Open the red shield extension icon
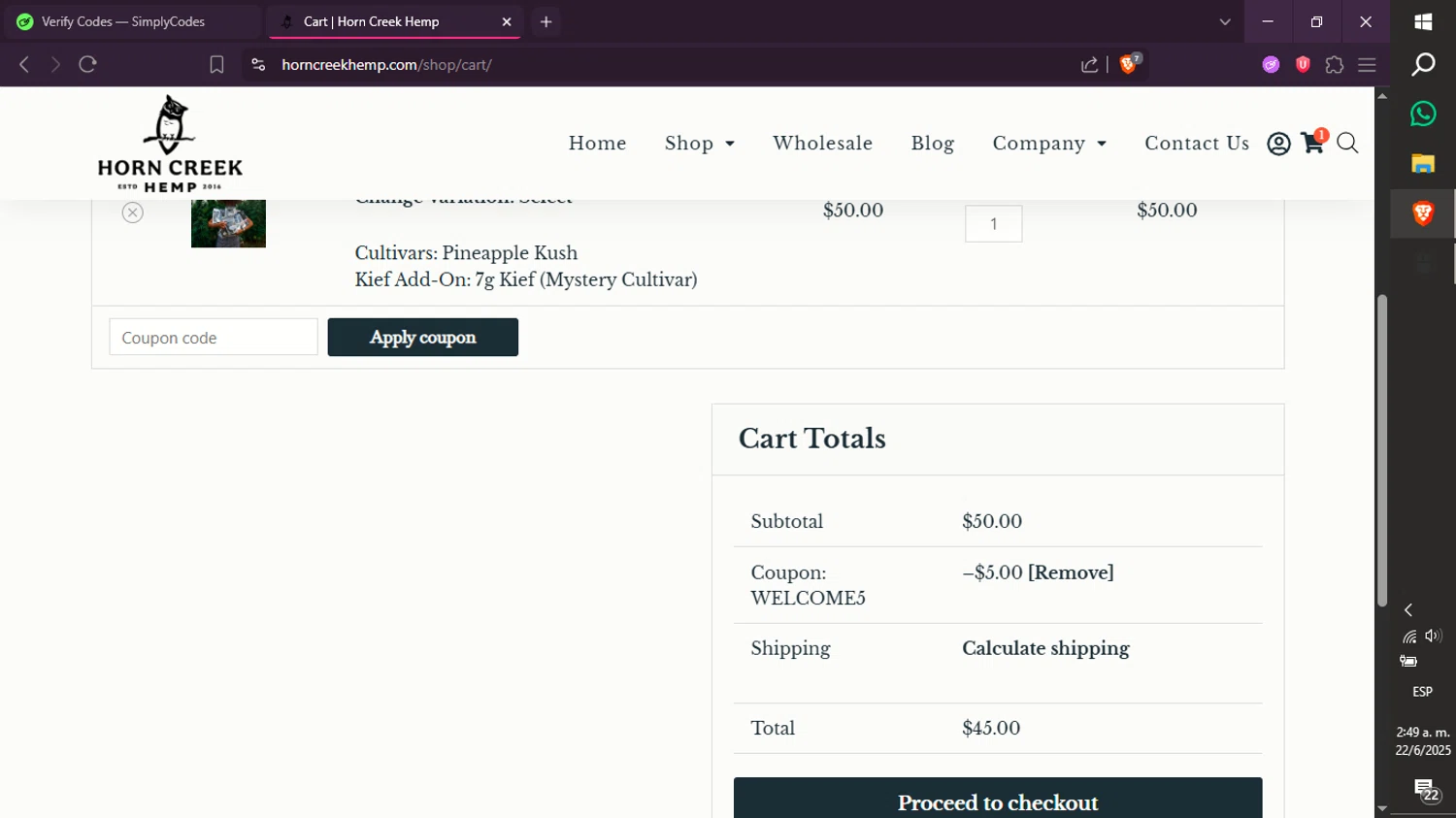This screenshot has width=1456, height=818. [1303, 64]
